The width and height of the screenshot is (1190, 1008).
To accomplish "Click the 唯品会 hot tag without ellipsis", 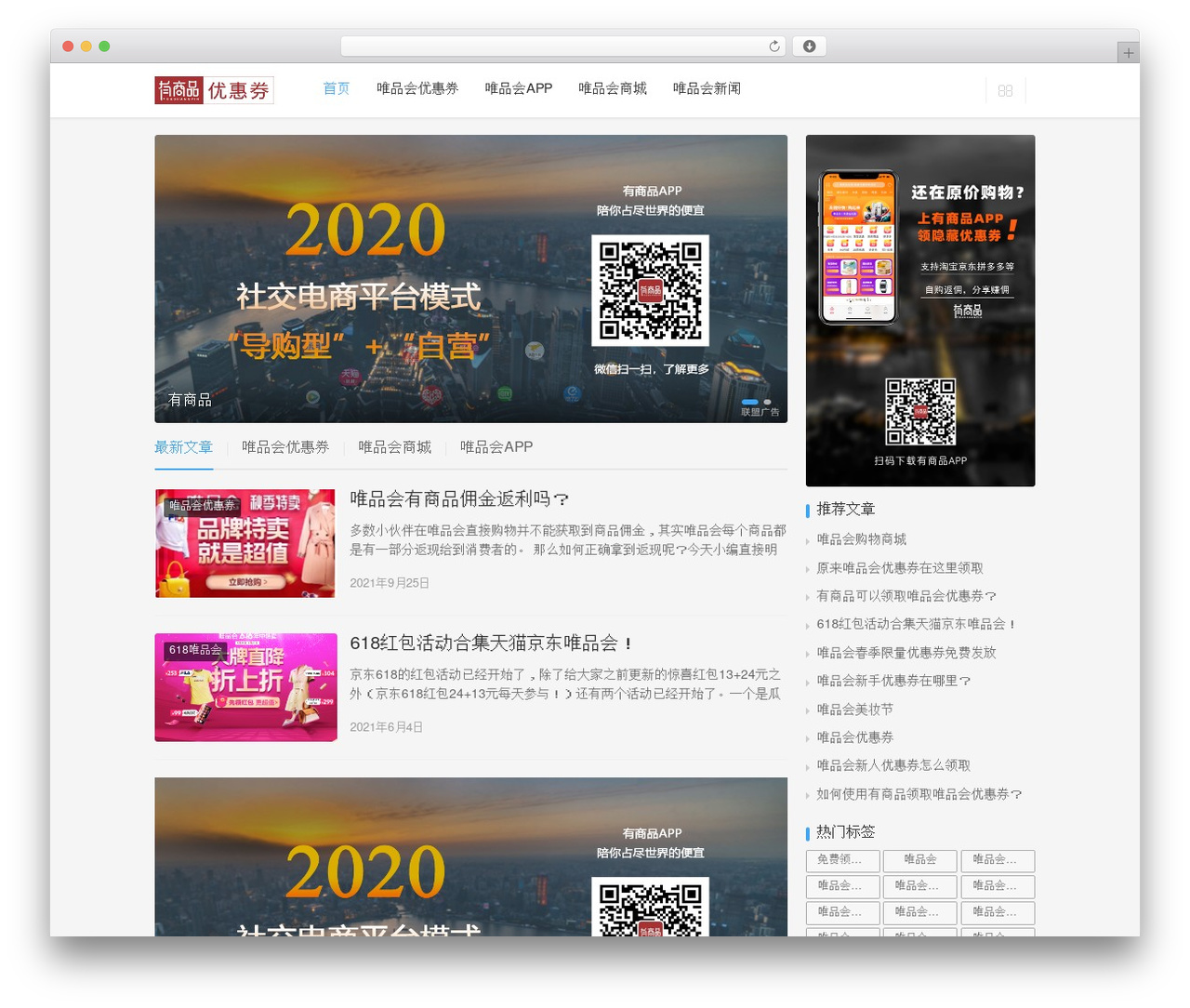I will pos(920,860).
